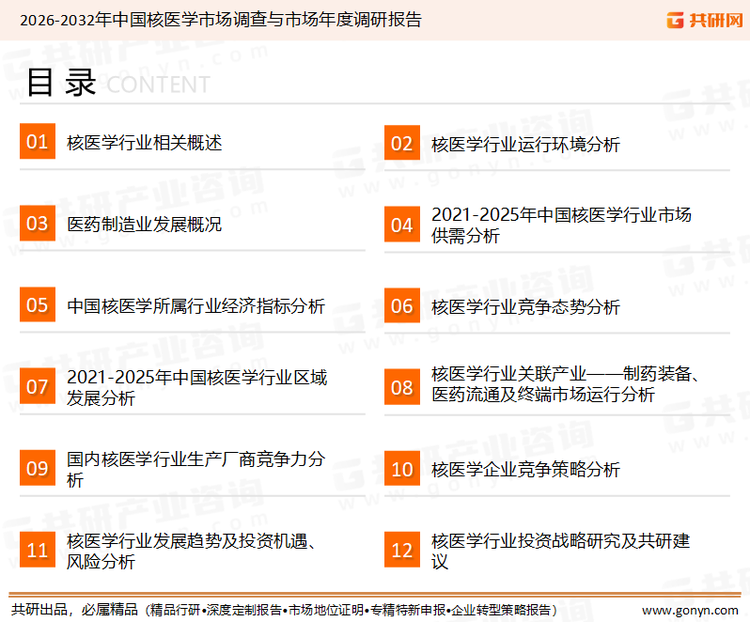Click the orange 07 number badge
The image size is (750, 622).
(37, 386)
